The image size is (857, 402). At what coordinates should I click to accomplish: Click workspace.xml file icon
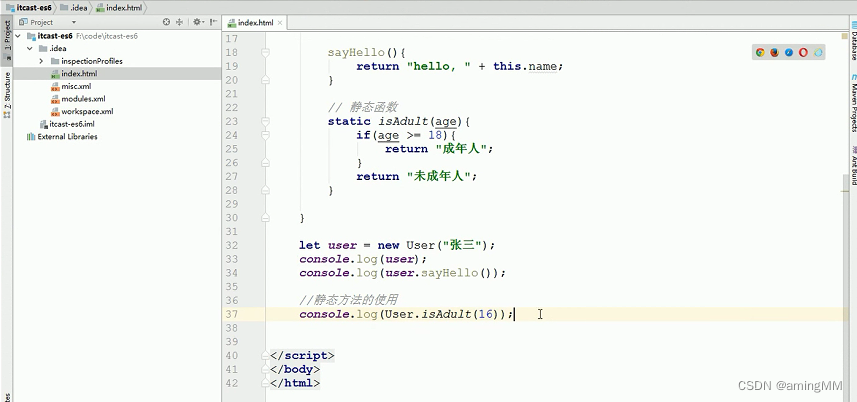pyautogui.click(x=55, y=111)
